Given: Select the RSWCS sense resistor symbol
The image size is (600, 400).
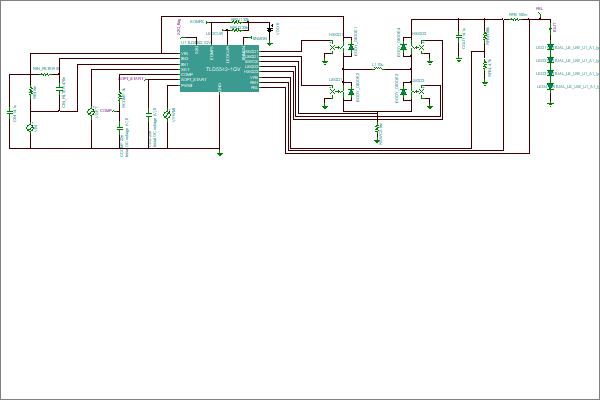Looking at the screenshot, I should pyautogui.click(x=377, y=128).
